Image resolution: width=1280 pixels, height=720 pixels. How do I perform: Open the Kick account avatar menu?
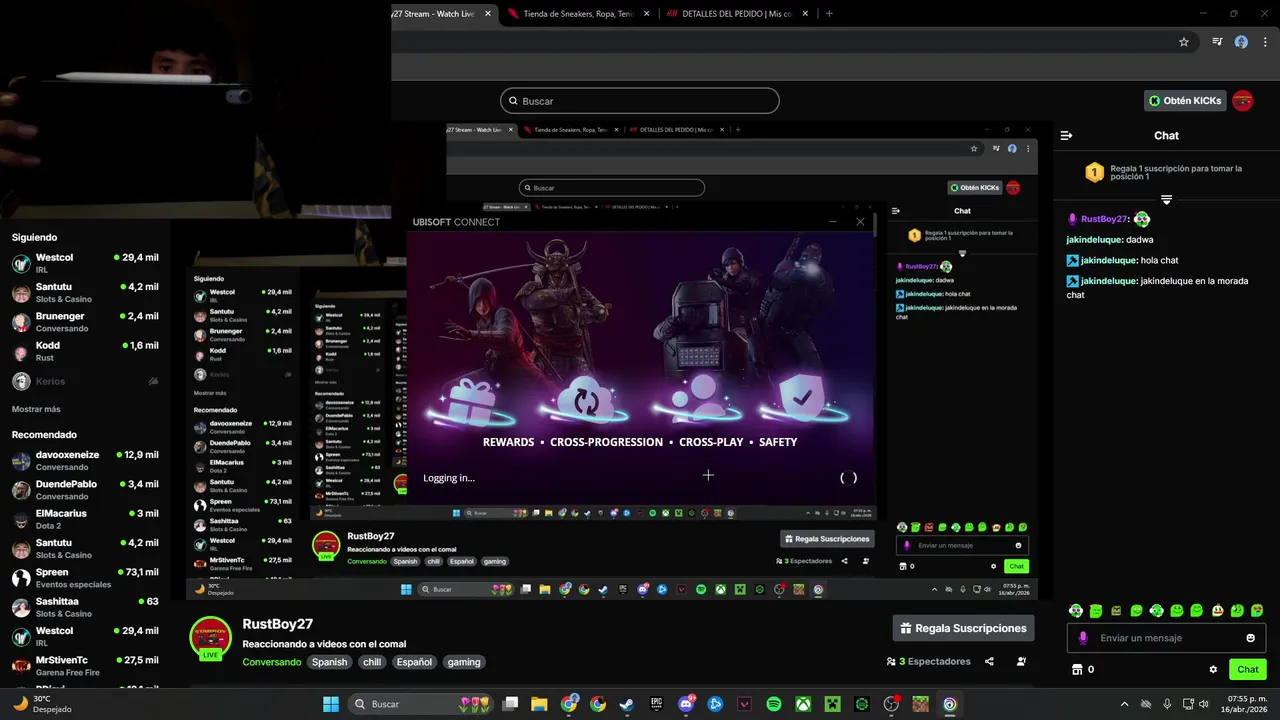1242,101
